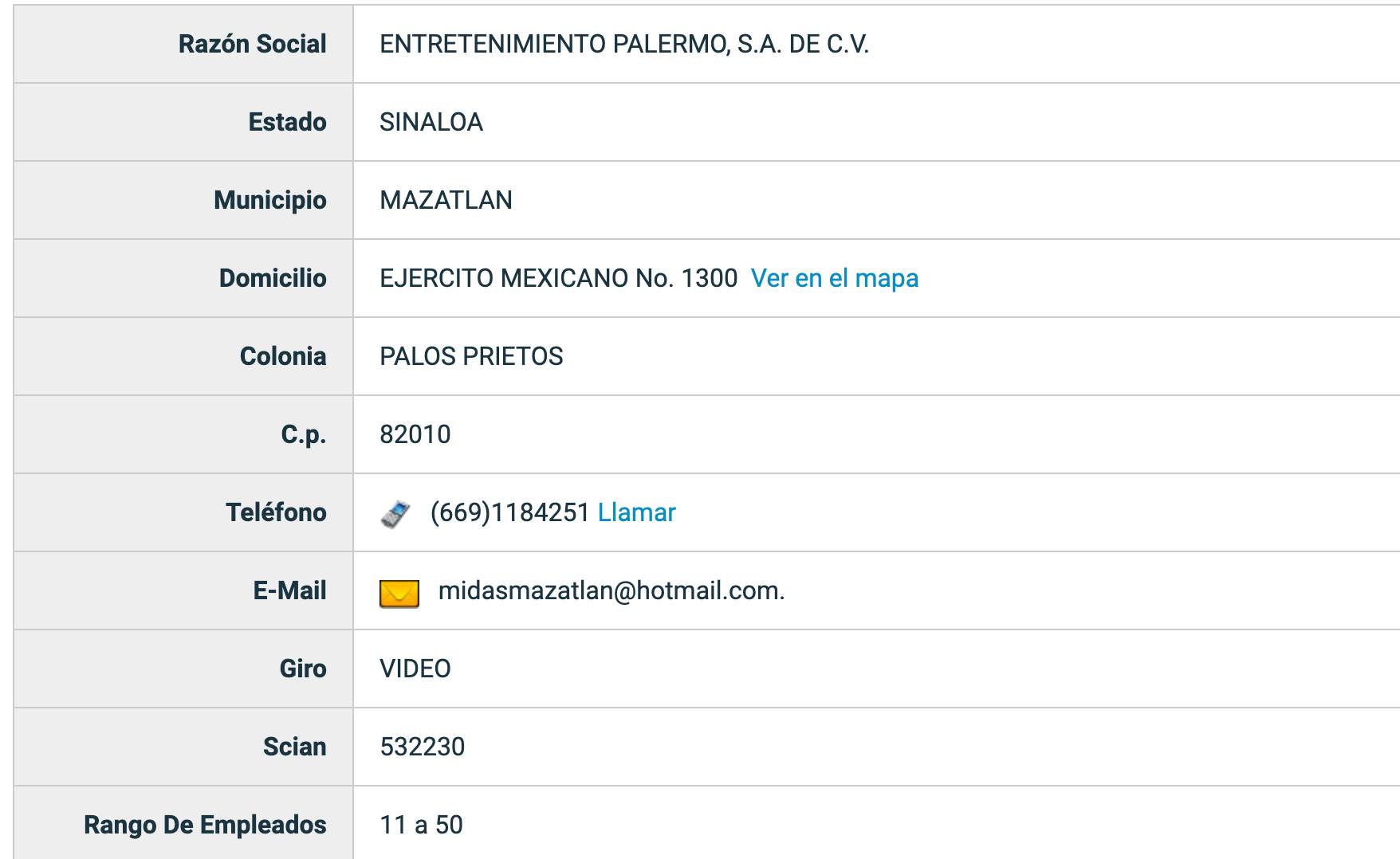Click the company name ENTRETENIMIENTO PALERMO text
1400x859 pixels.
(623, 44)
